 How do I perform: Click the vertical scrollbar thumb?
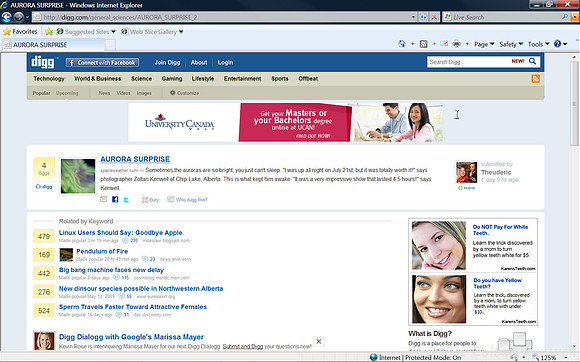point(574,104)
